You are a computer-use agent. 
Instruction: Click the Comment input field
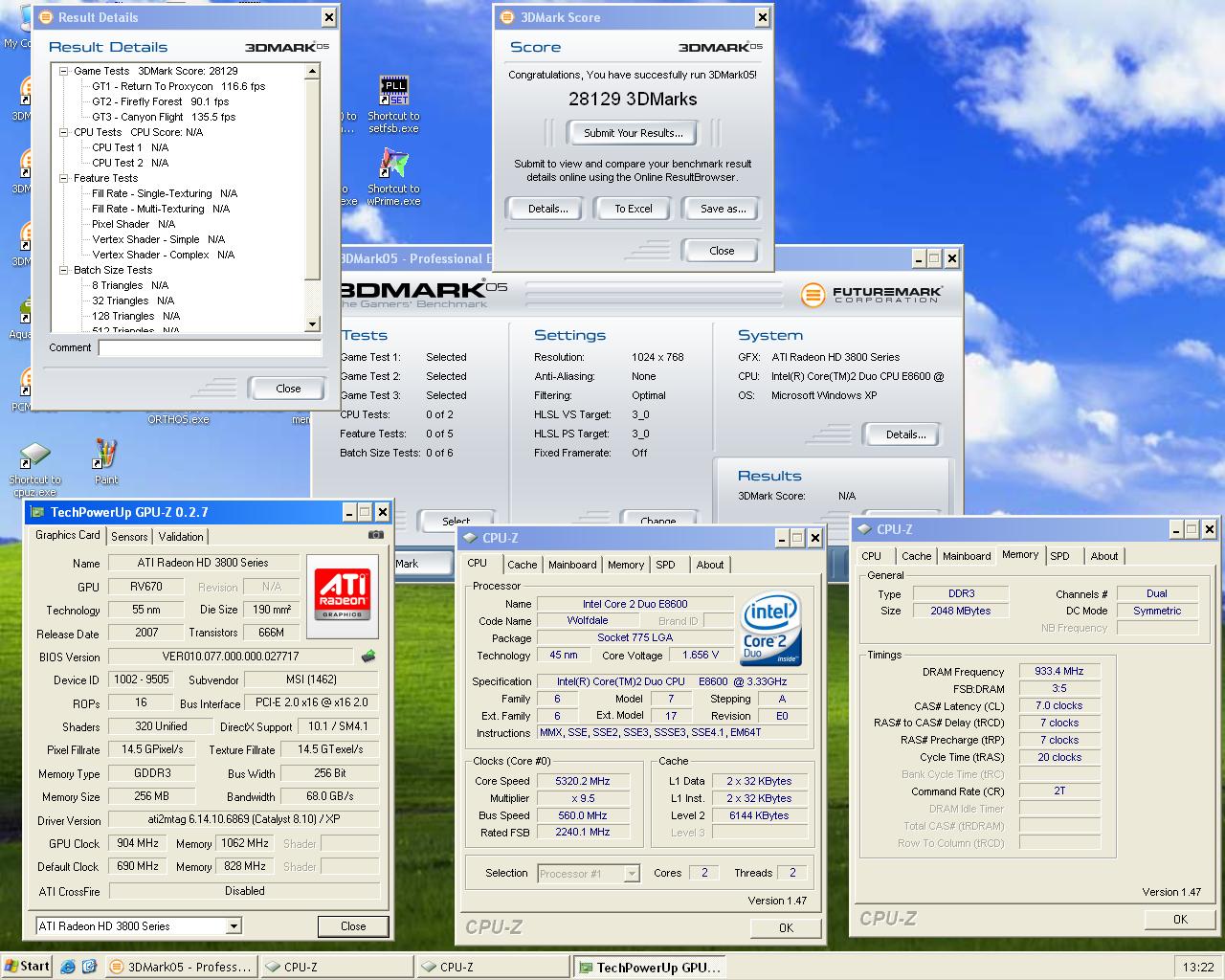210,348
